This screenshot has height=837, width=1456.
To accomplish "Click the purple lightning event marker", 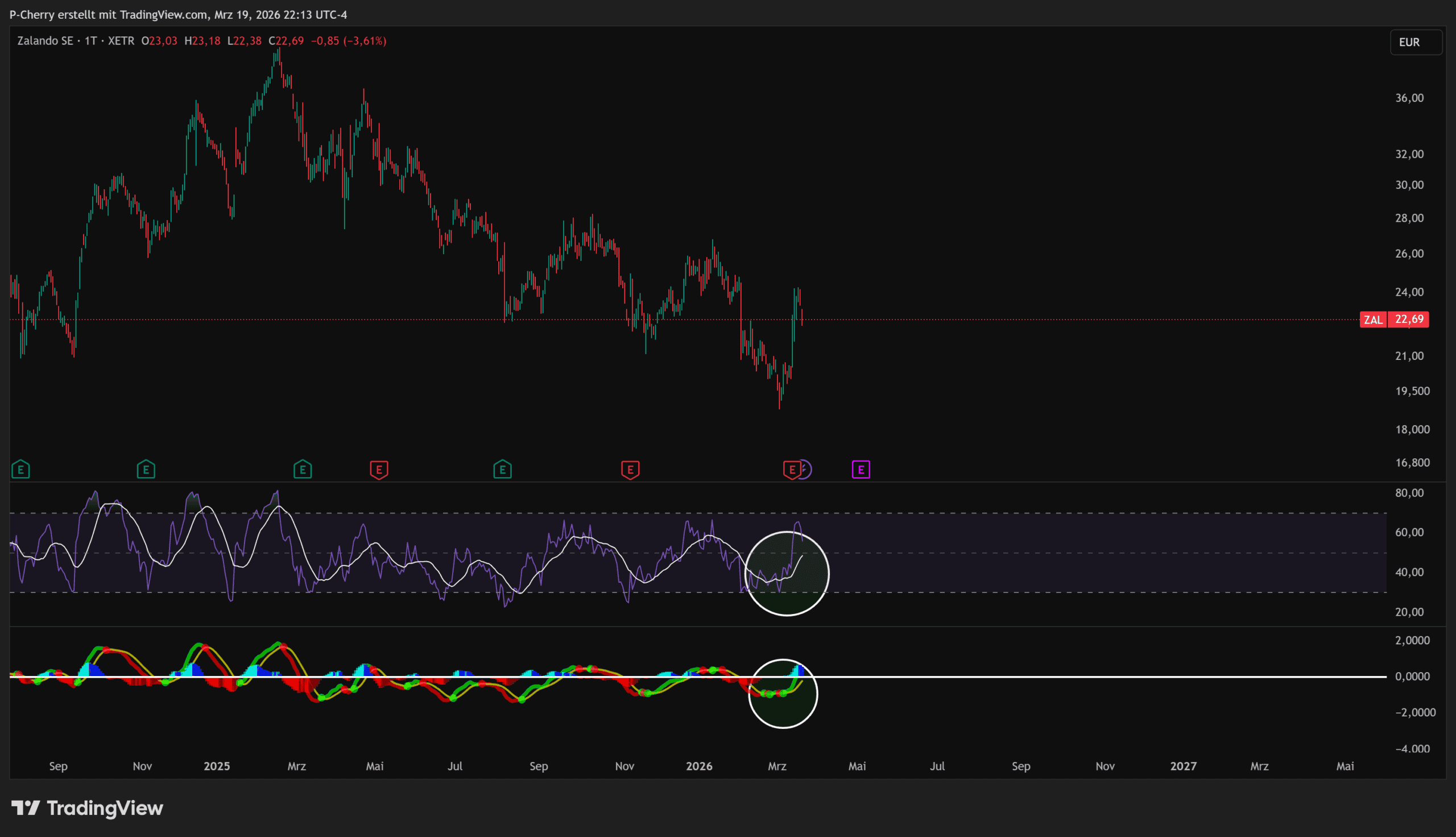I will [806, 470].
